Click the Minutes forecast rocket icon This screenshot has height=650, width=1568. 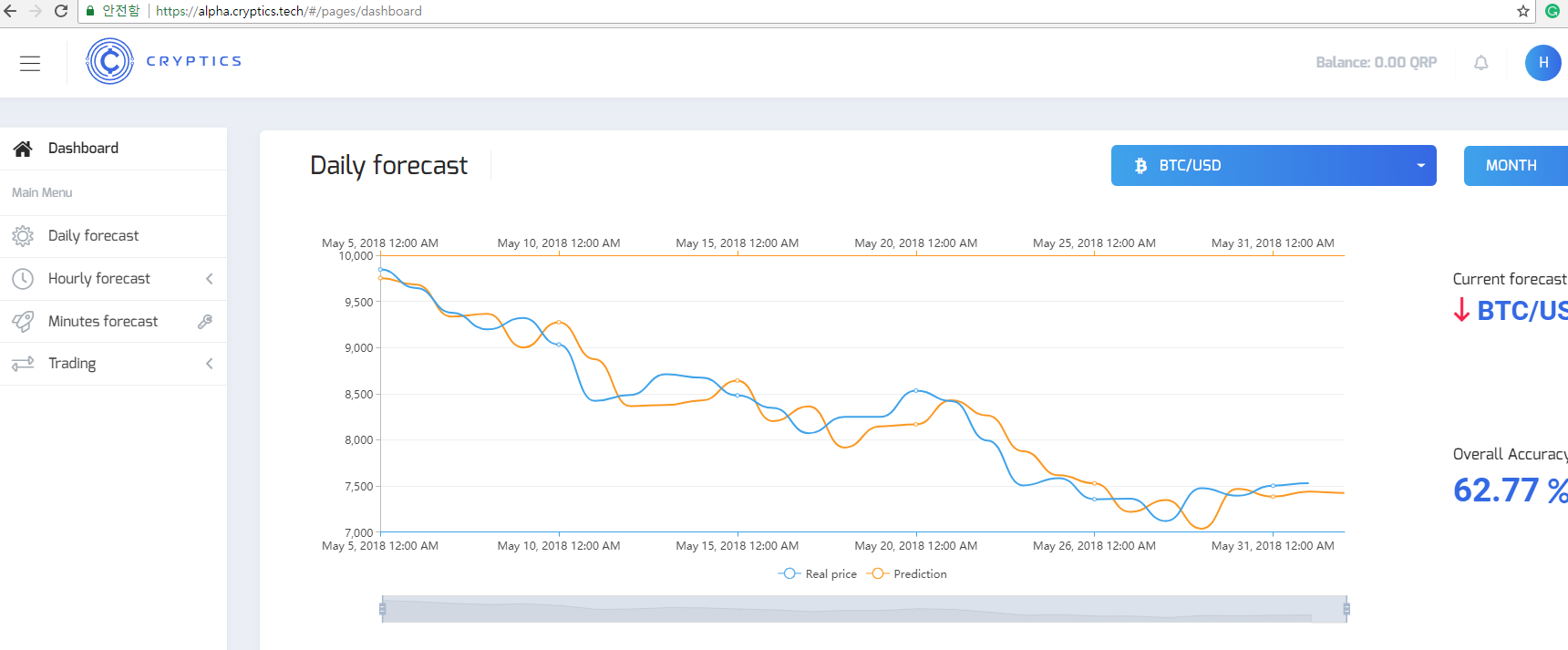23,321
